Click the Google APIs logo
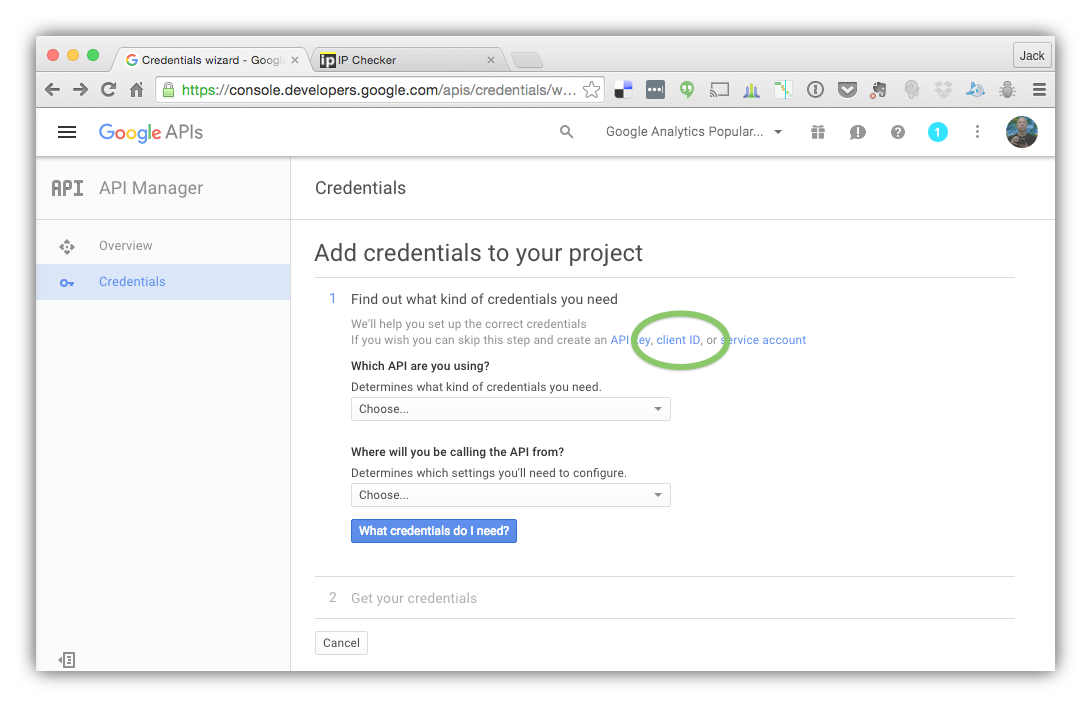The width and height of the screenshot is (1091, 707). [151, 132]
